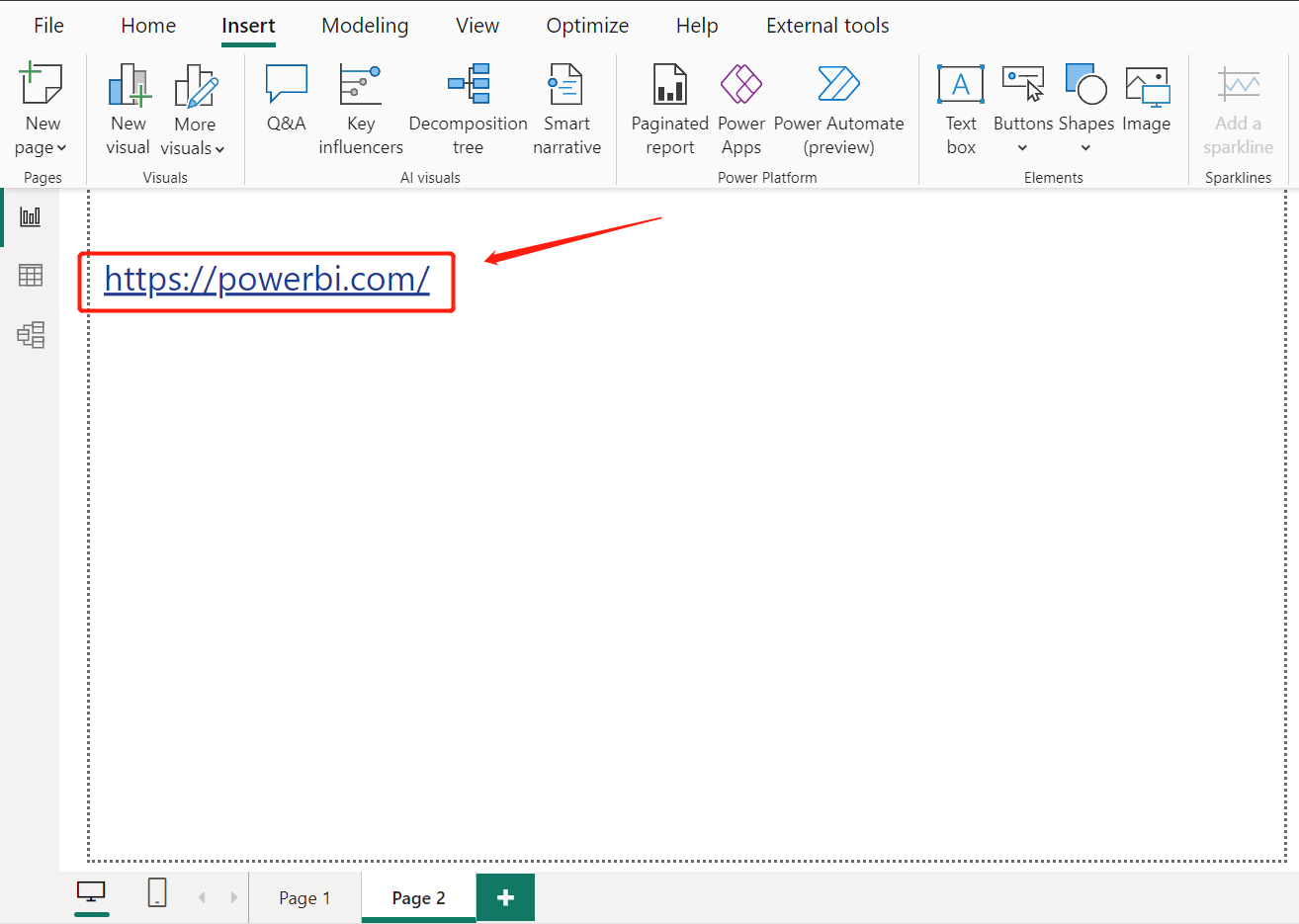Open the Optimize ribbon tab
Screen dimensions: 1299x924
pyautogui.click(x=587, y=26)
